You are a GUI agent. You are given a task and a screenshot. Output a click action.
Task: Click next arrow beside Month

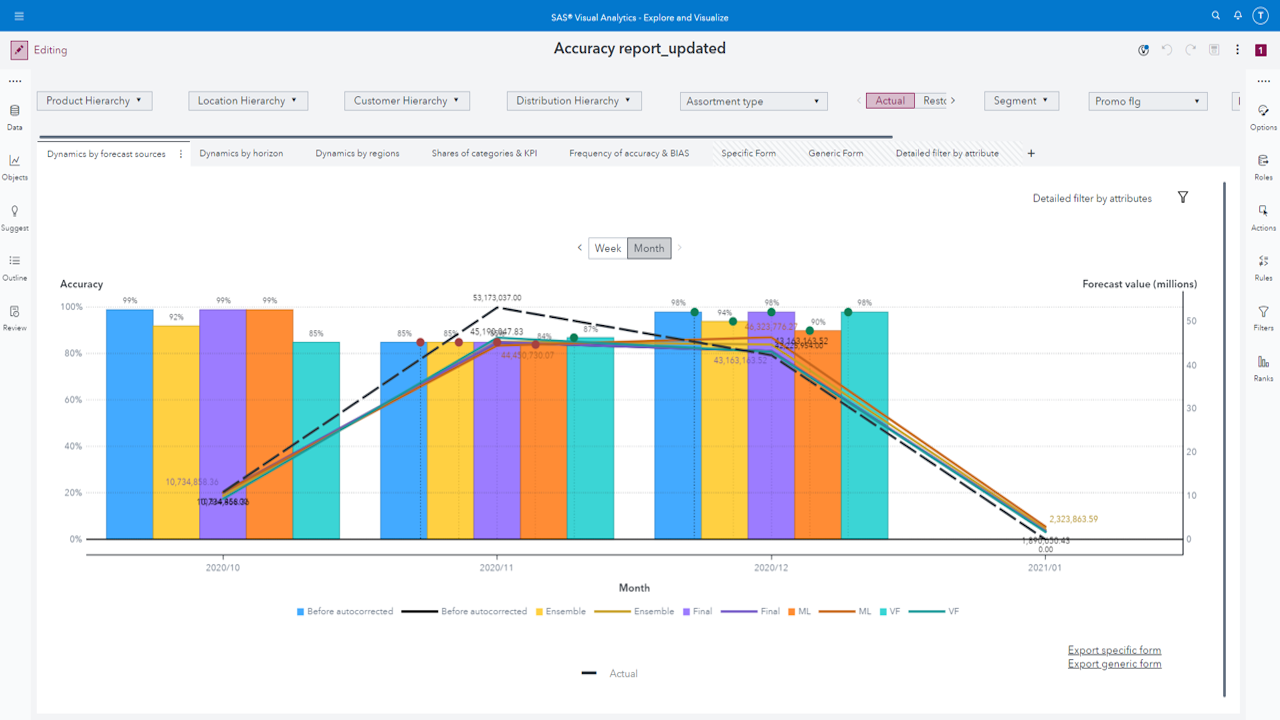pos(680,248)
